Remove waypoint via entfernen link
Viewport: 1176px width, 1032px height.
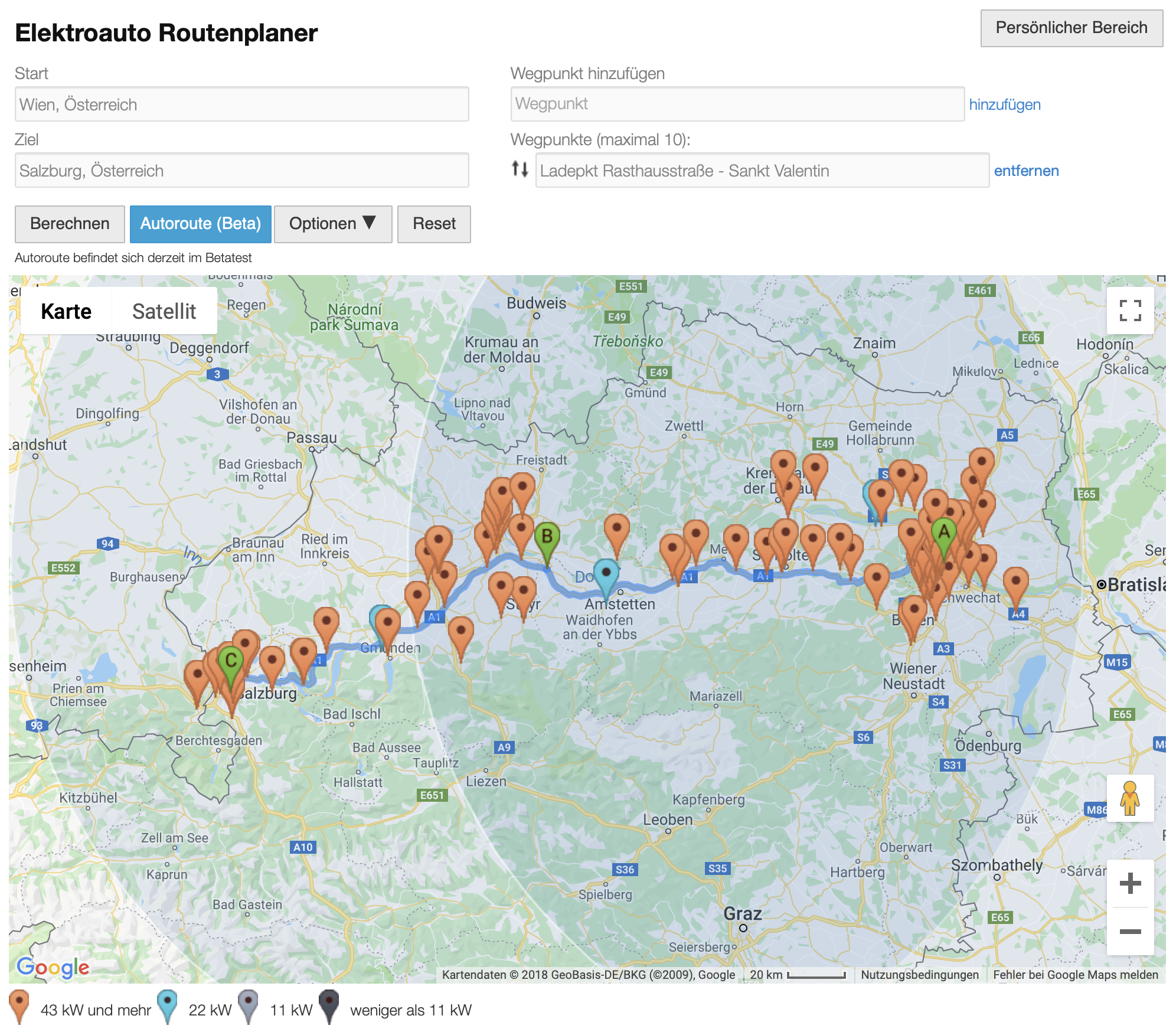point(1026,171)
